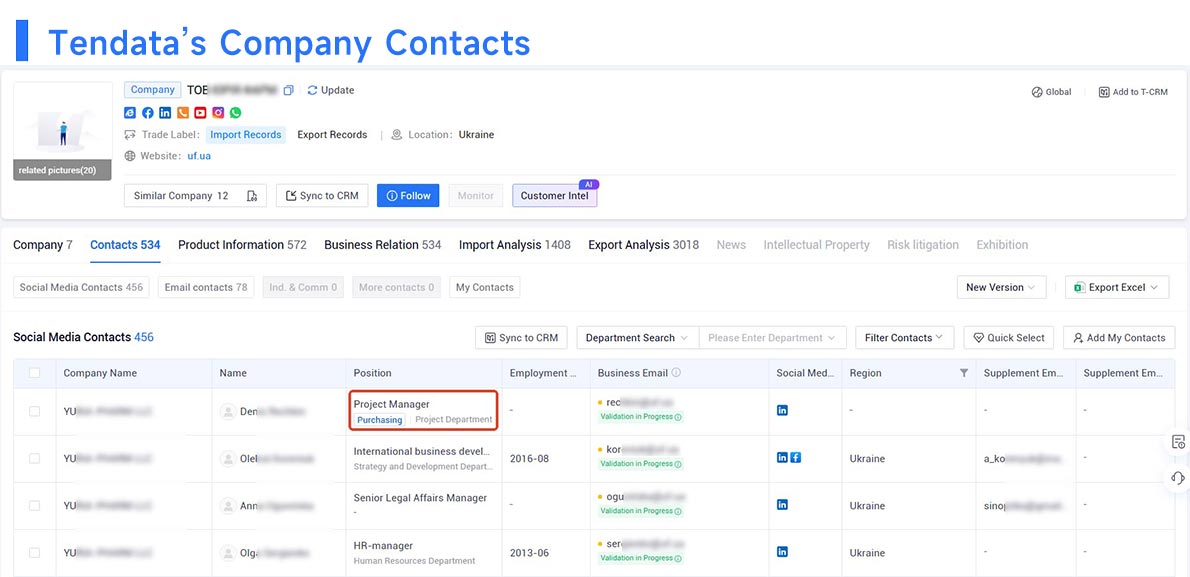
Task: Select the Export Records trade label
Action: [332, 134]
